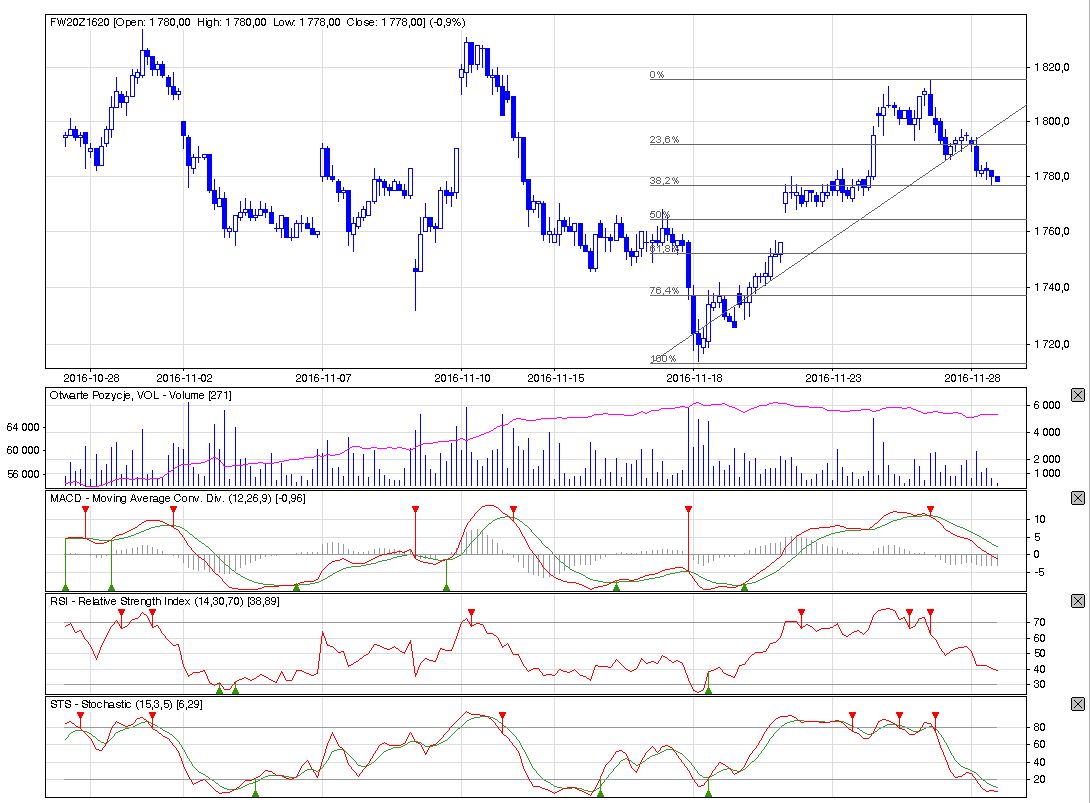The height and width of the screenshot is (803, 1090).
Task: Click the 60 000 open interest axis value
Action: tap(23, 451)
